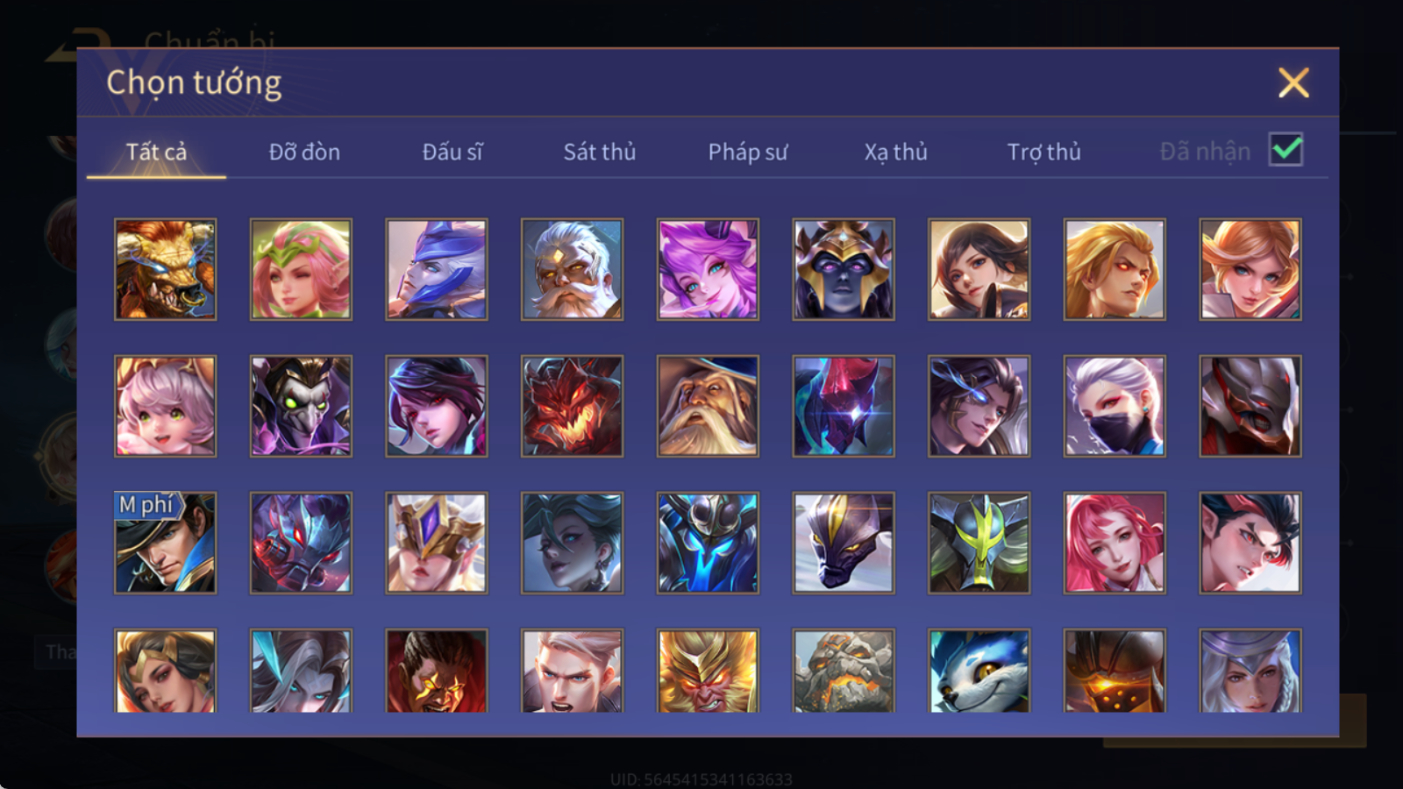Select the pink-haired cat-ear girl hero
1403x789 pixels.
click(x=165, y=406)
